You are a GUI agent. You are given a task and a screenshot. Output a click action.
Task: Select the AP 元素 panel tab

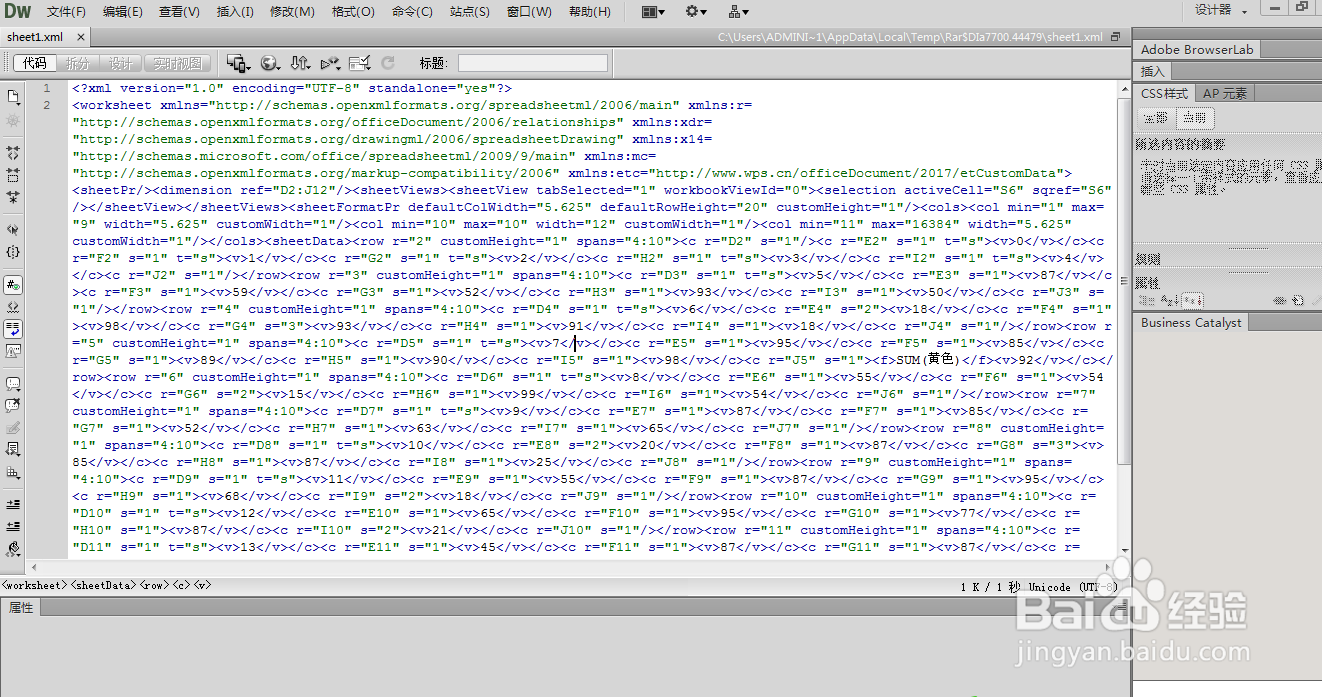pos(1225,93)
